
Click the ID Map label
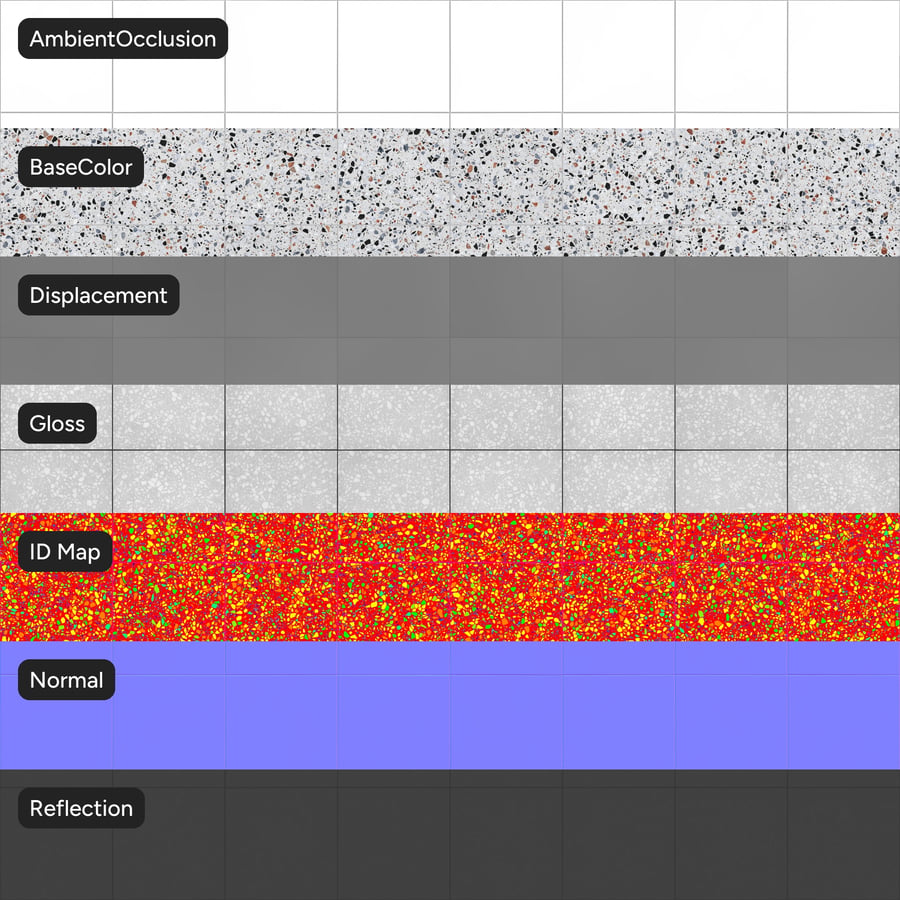pyautogui.click(x=65, y=552)
